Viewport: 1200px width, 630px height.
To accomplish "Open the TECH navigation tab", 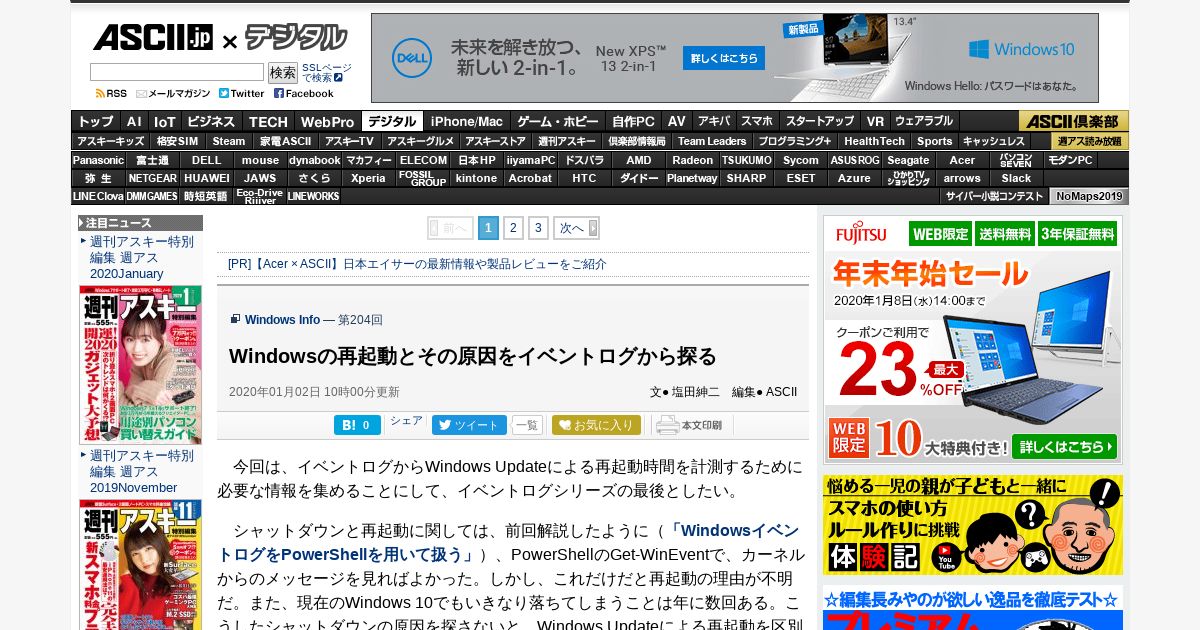I will pyautogui.click(x=268, y=121).
